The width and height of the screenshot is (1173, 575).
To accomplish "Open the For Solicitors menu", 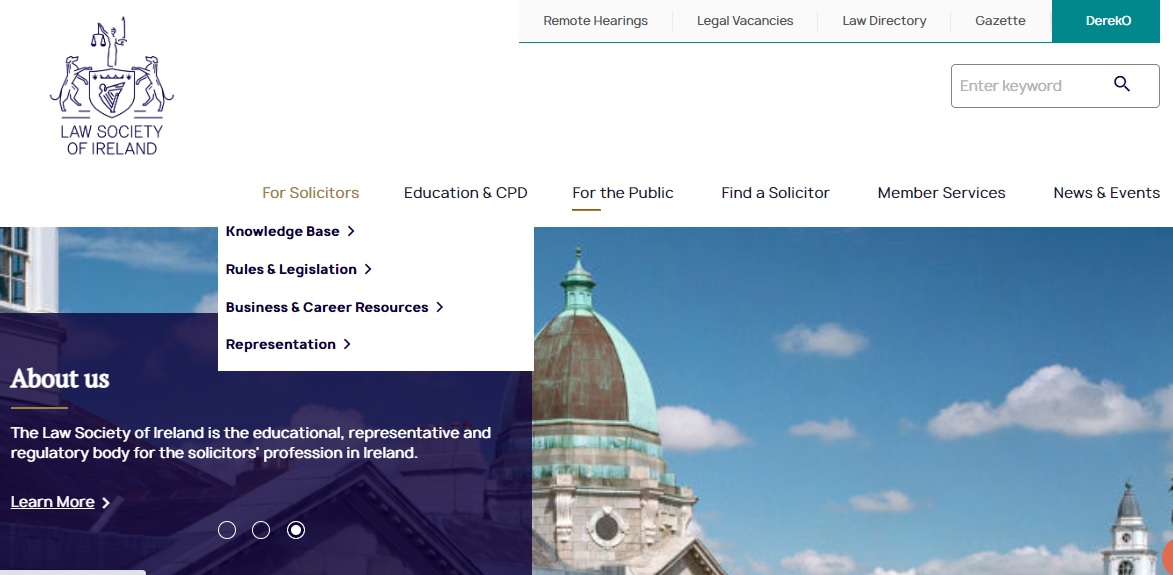I will 310,193.
